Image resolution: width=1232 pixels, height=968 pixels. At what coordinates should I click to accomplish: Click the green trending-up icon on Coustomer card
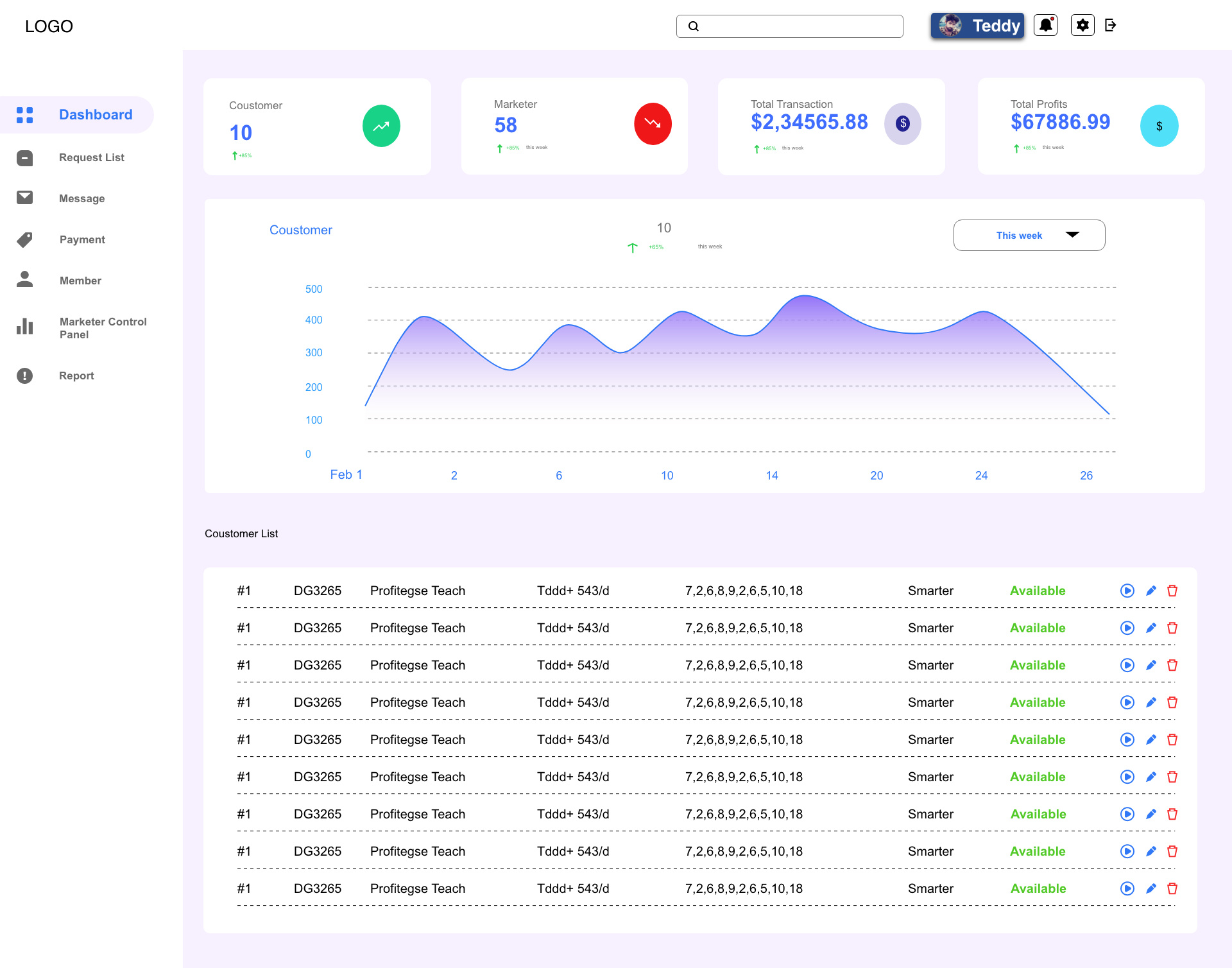point(381,126)
